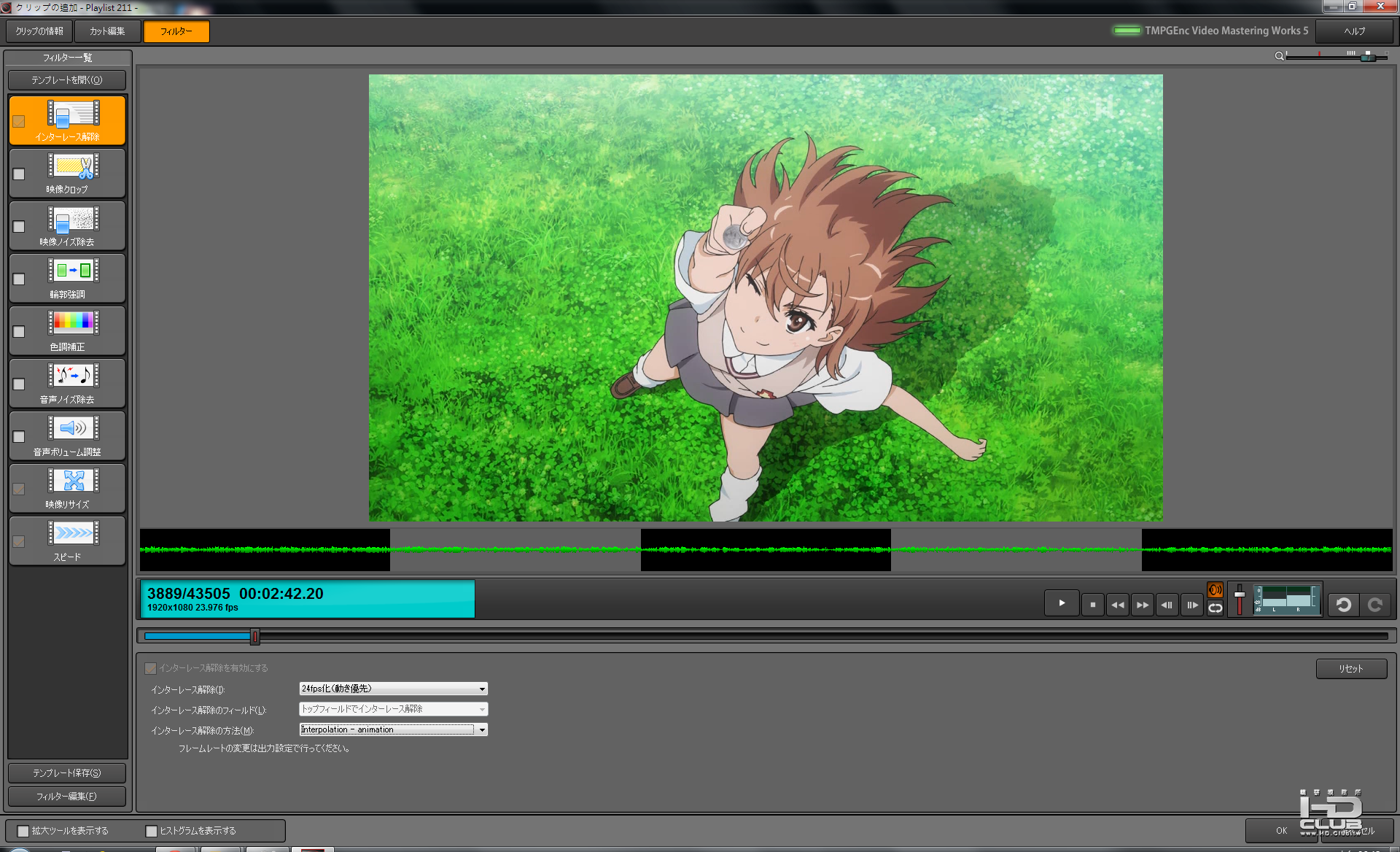Select the スピード speed filter
Image resolution: width=1400 pixels, height=852 pixels.
click(x=67, y=541)
